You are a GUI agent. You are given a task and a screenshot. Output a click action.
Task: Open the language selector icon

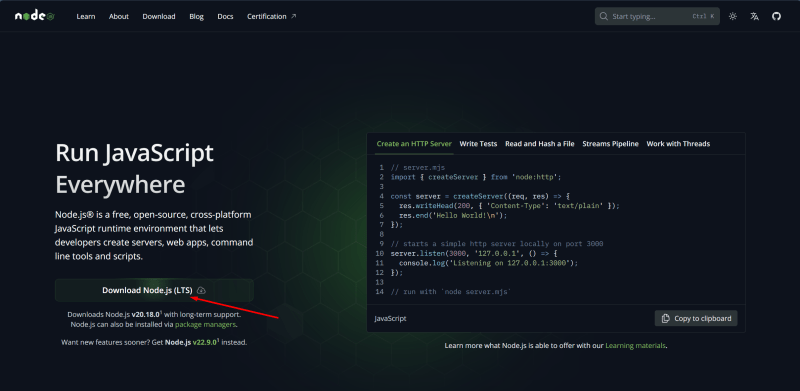[755, 16]
